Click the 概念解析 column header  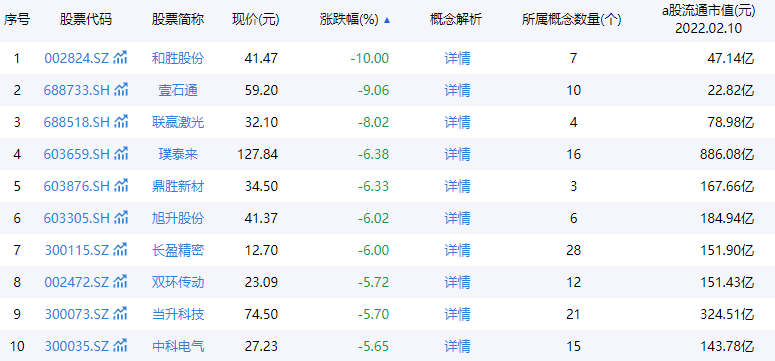456,20
